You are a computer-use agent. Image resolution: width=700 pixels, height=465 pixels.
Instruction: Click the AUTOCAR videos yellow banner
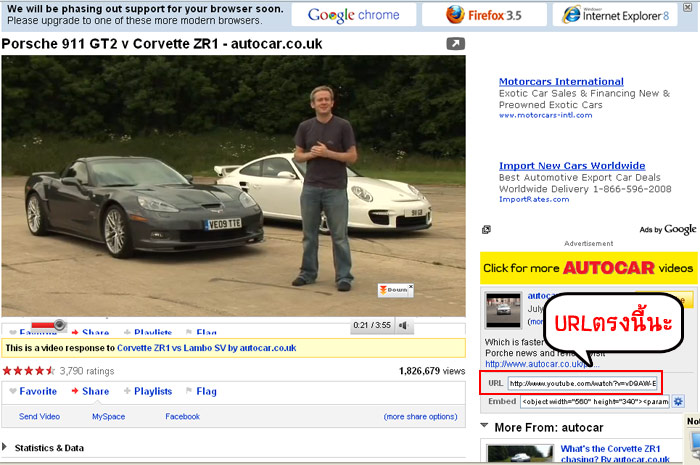(588, 268)
